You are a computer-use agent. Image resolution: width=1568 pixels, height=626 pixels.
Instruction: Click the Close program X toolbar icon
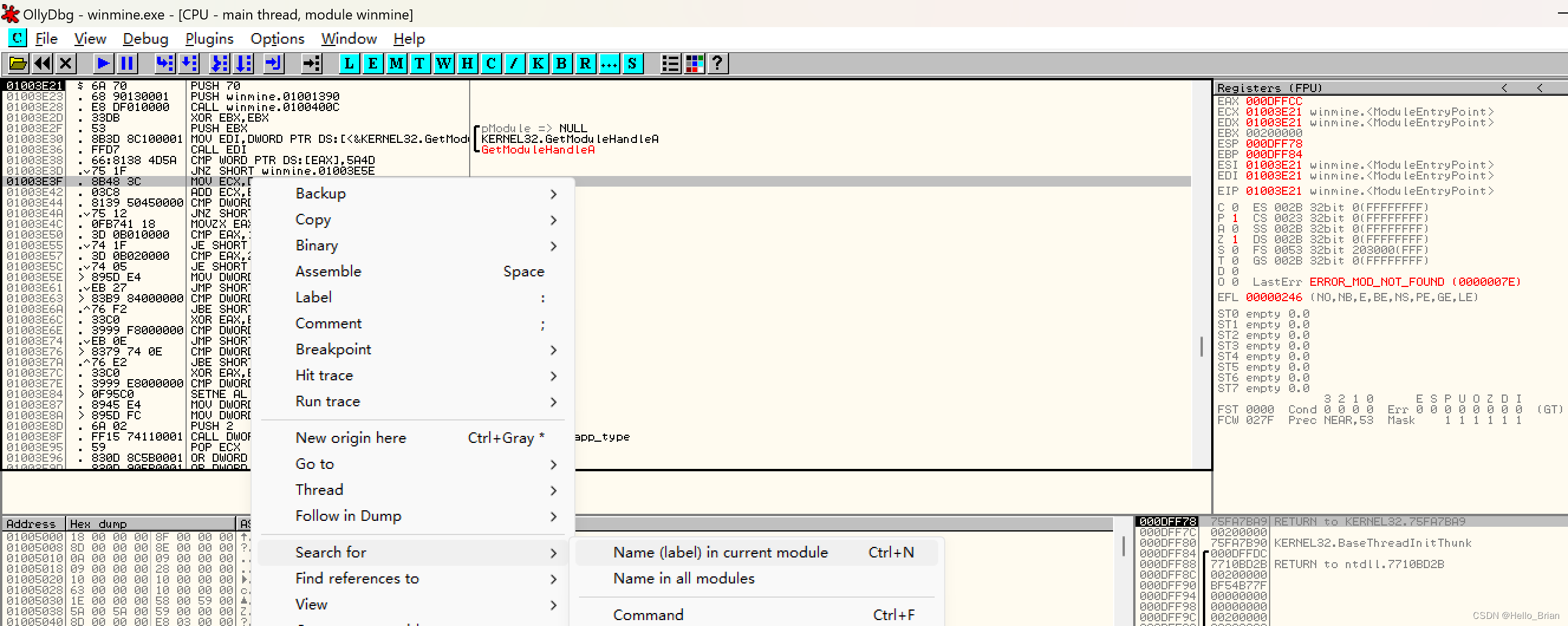pyautogui.click(x=66, y=63)
